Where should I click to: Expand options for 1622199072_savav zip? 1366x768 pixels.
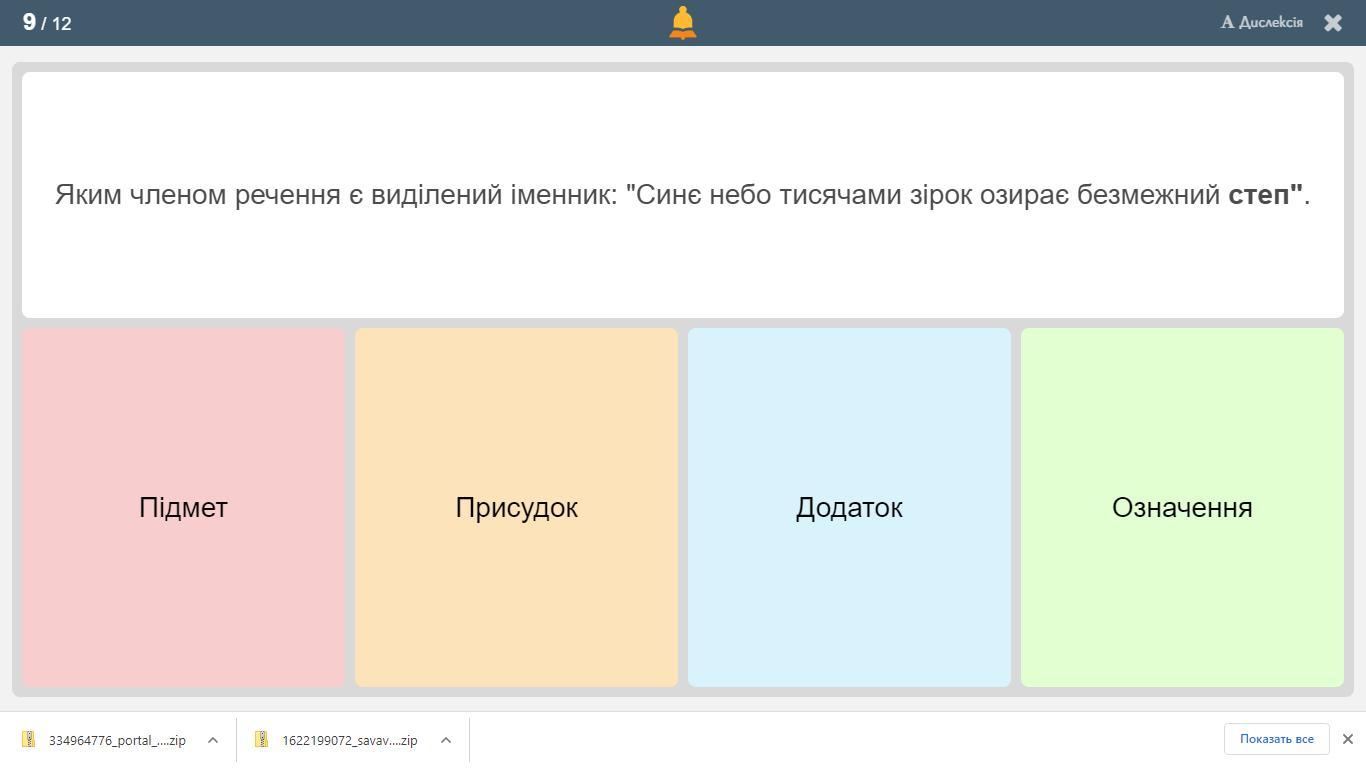(x=446, y=740)
